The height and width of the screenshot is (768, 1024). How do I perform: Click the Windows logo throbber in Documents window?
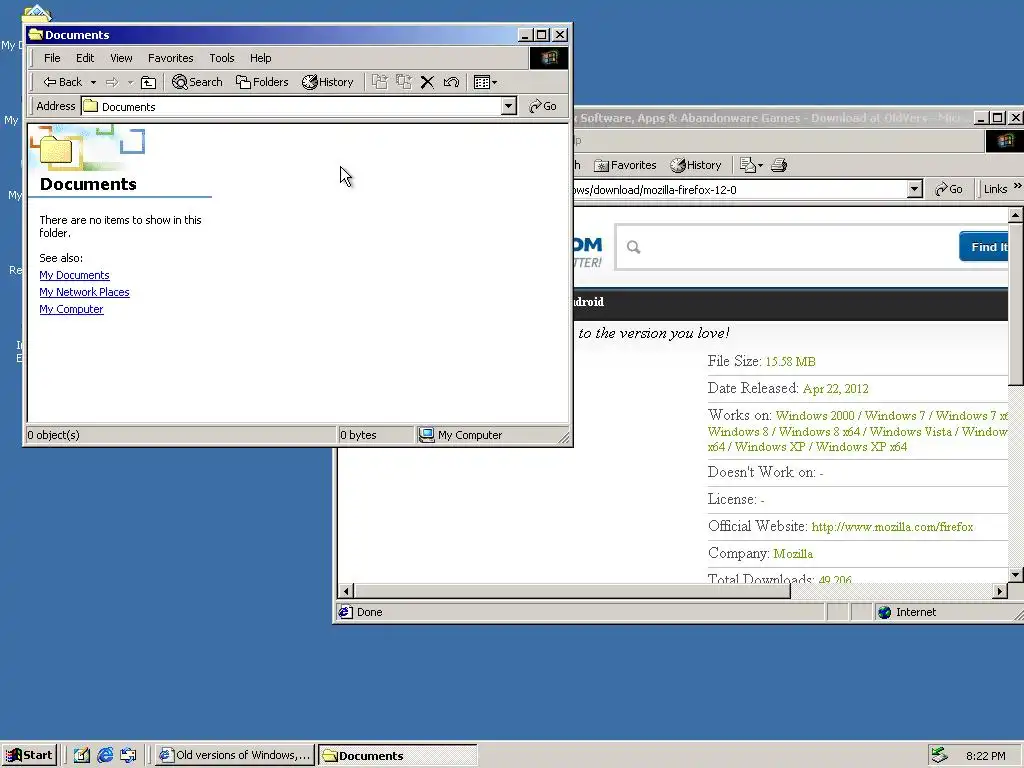549,58
